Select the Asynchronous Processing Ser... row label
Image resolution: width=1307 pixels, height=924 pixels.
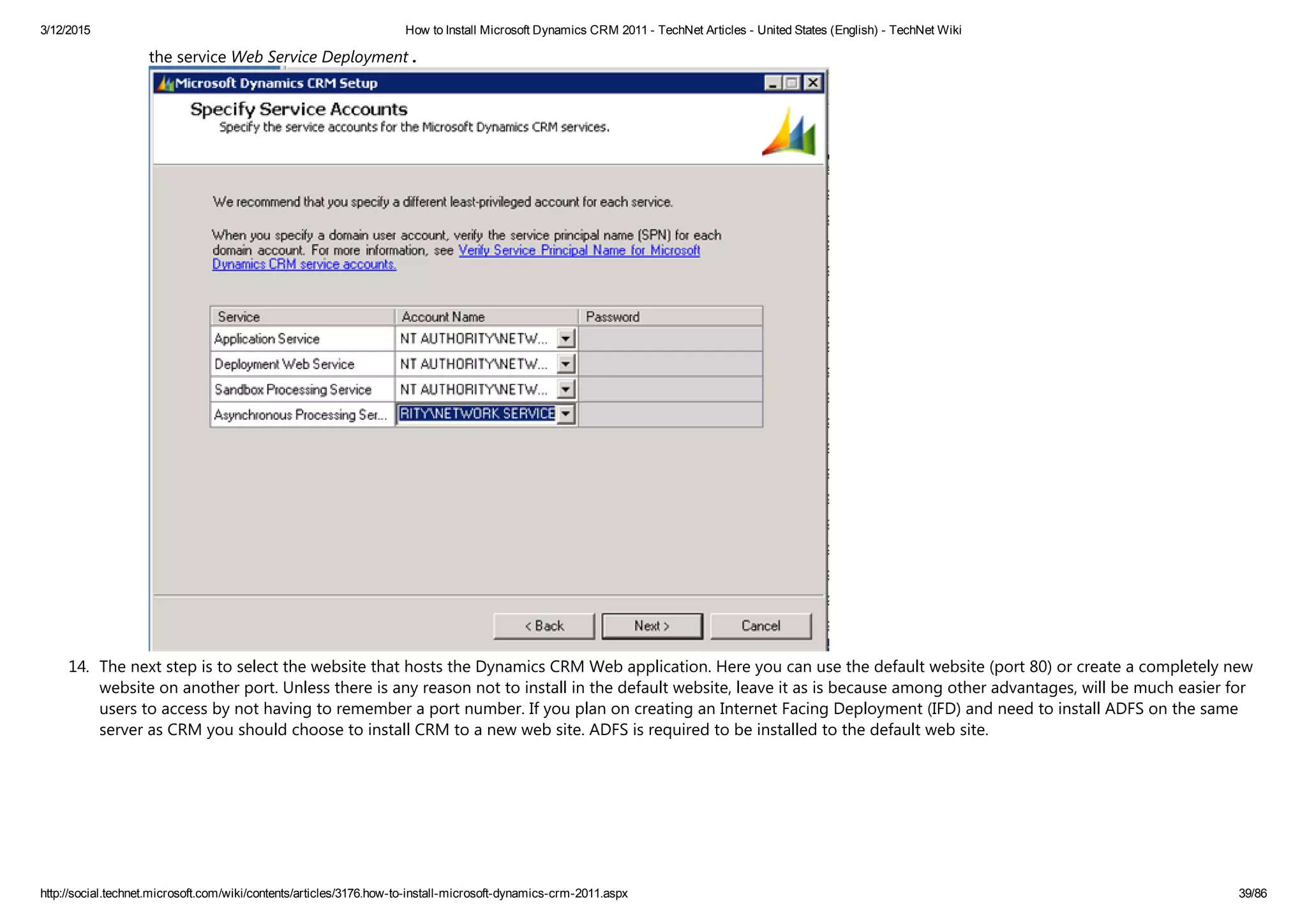pos(301,415)
